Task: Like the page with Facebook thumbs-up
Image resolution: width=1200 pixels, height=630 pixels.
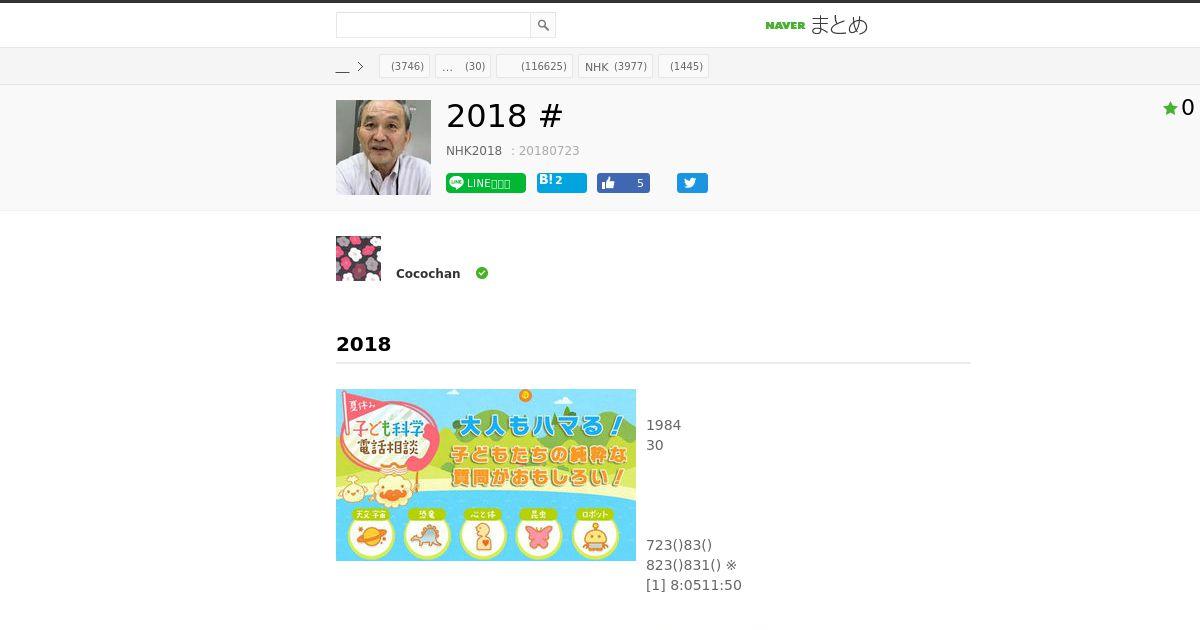Action: click(623, 183)
